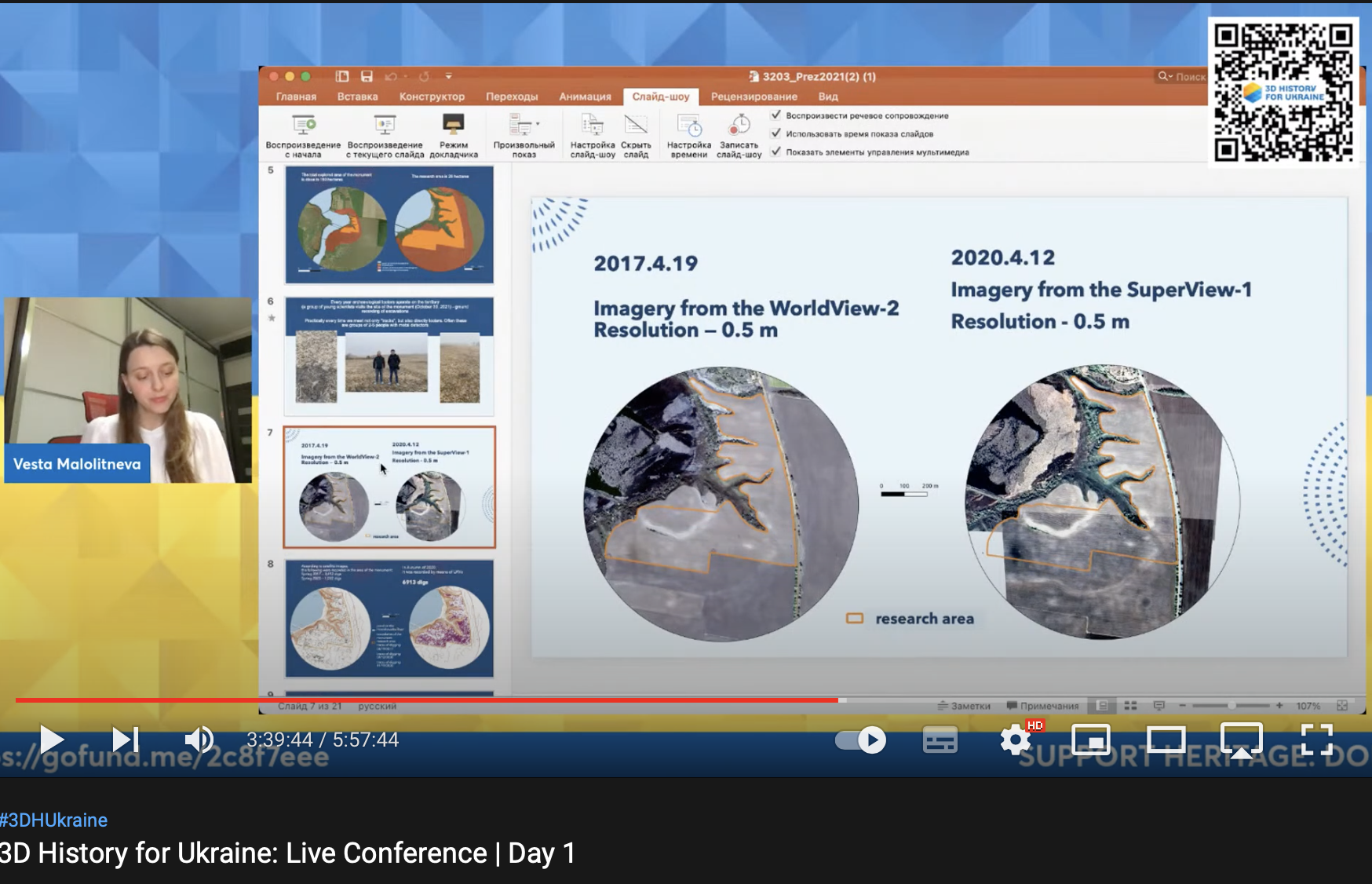The image size is (1372, 884).
Task: Click the Save icon in title bar
Action: pos(367,76)
